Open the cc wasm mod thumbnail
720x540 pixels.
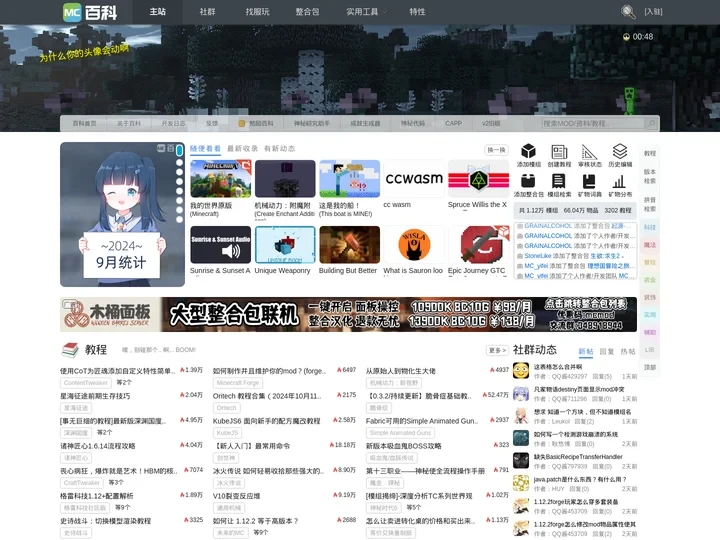(414, 179)
